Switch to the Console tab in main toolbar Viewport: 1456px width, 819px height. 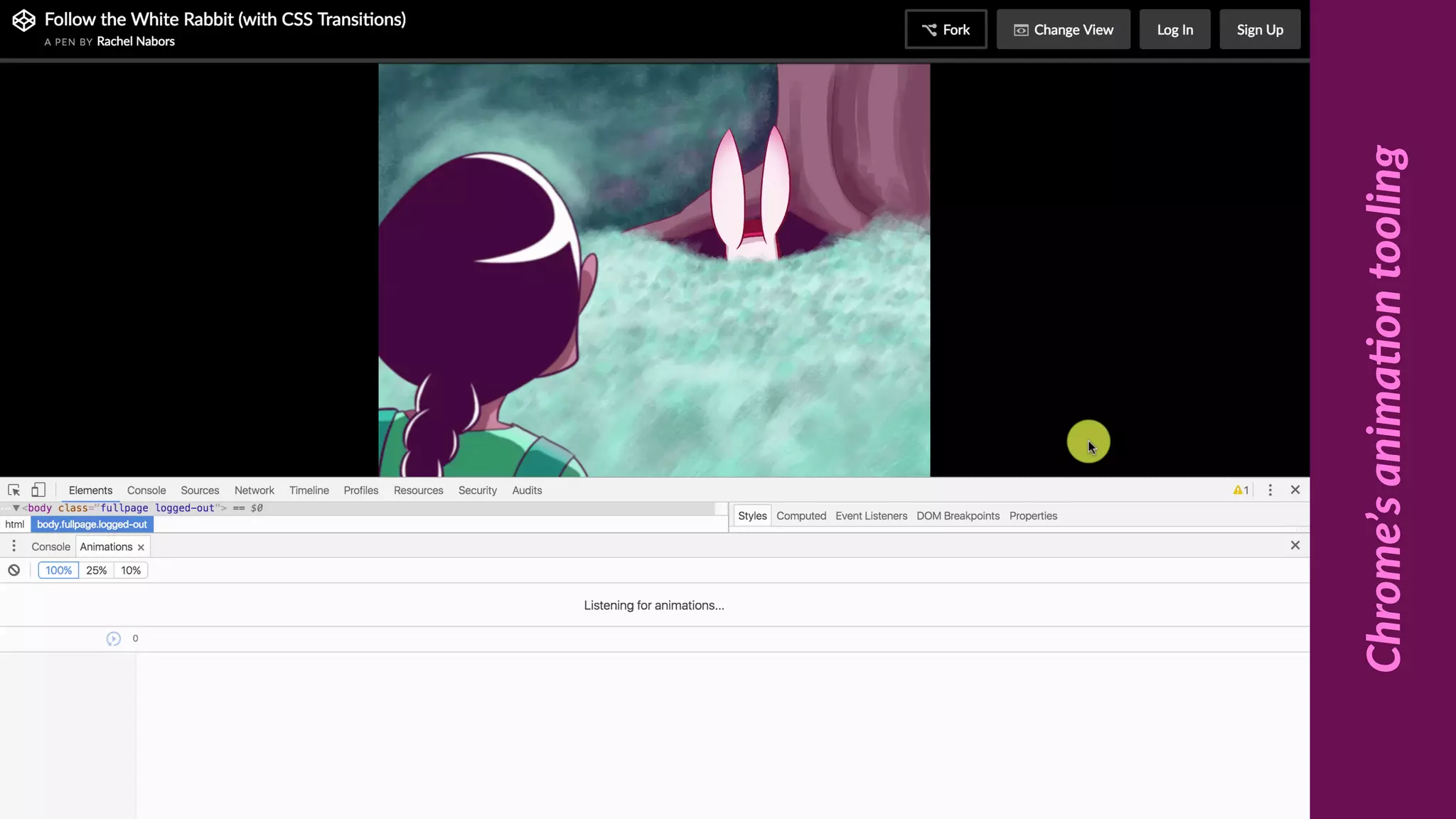tap(146, 491)
